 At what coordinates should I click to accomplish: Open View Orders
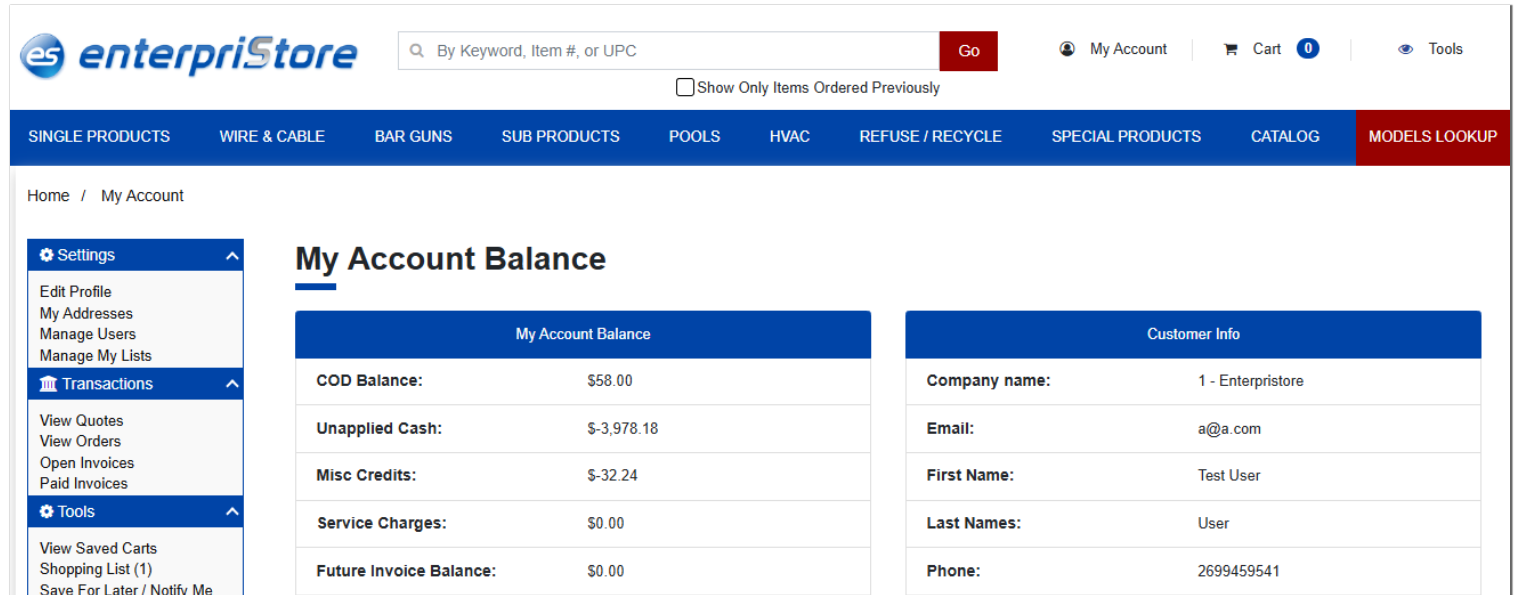[x=80, y=441]
